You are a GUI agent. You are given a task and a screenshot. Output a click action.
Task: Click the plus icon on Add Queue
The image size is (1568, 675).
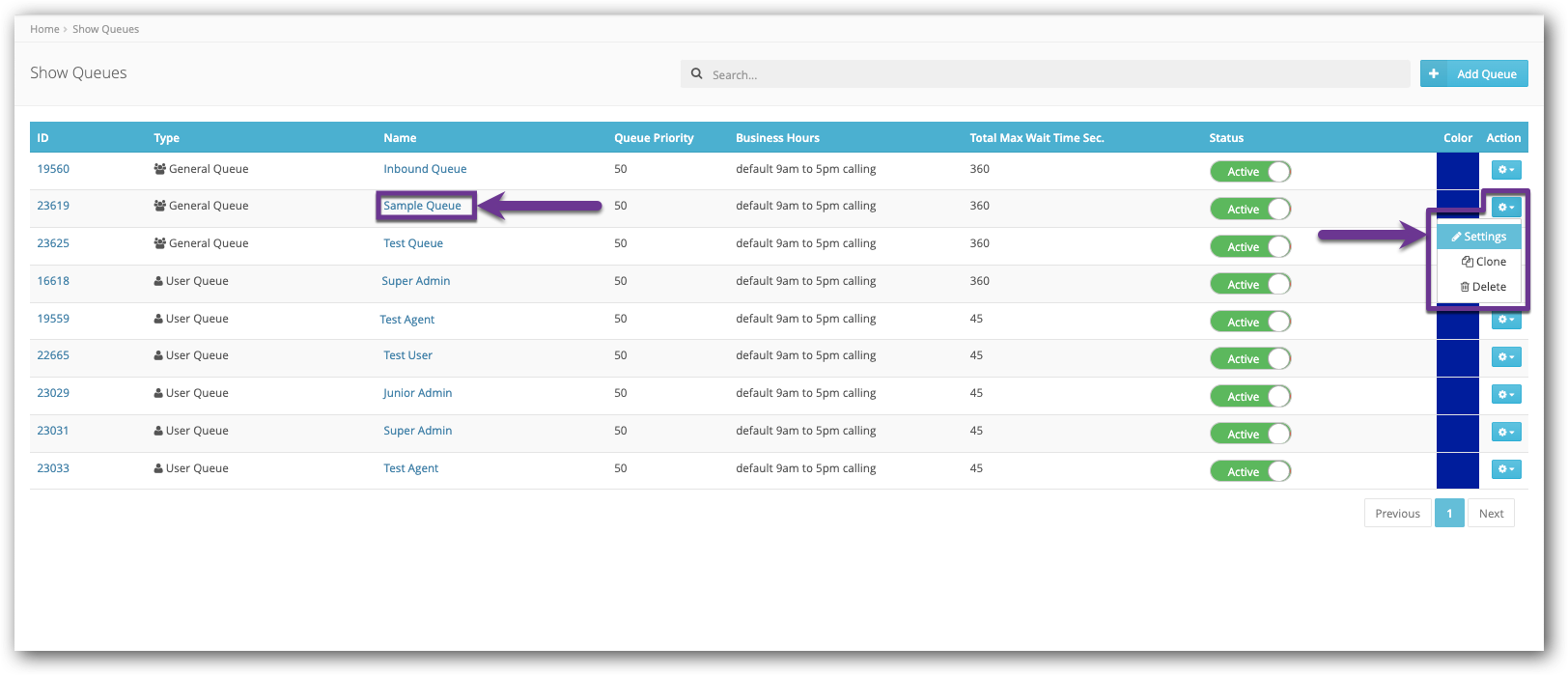pos(1434,73)
